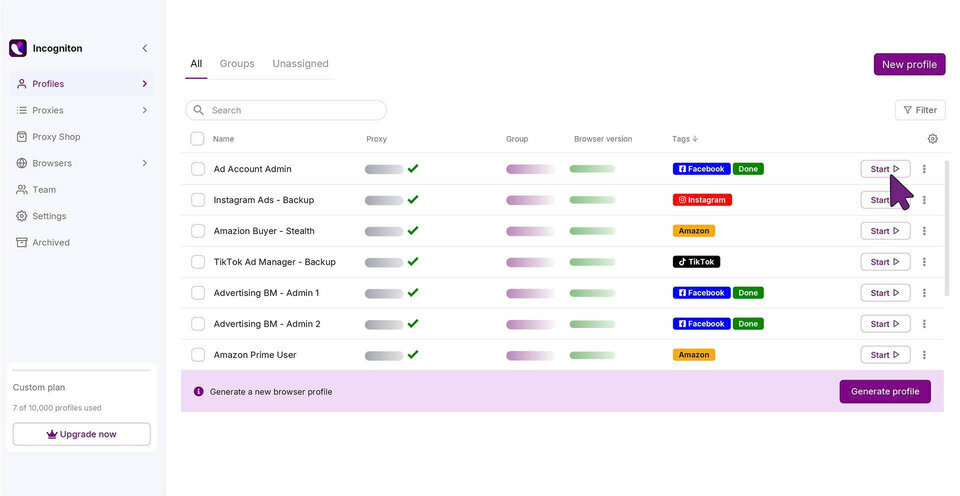Expand the Profiles sidebar chevron
Image resolution: width=960 pixels, height=496 pixels.
pyautogui.click(x=144, y=84)
